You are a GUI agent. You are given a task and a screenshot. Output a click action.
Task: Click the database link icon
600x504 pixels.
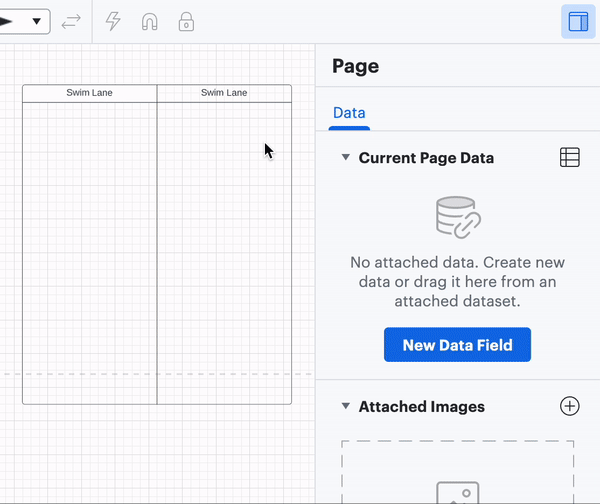coord(458,217)
